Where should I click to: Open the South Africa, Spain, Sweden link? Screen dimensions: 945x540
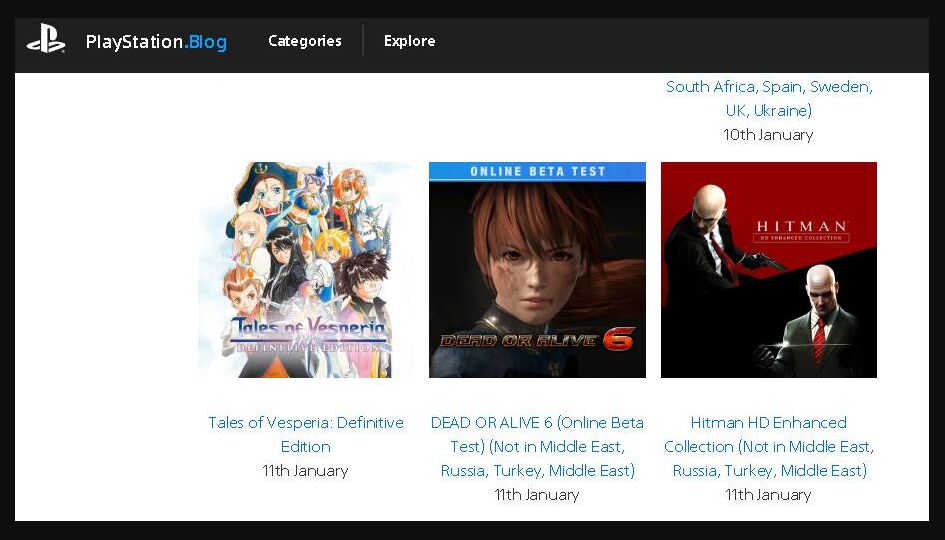(769, 98)
